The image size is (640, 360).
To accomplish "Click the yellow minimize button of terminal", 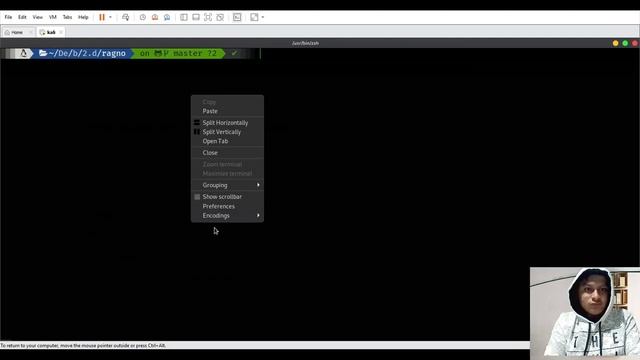I will click(x=616, y=43).
